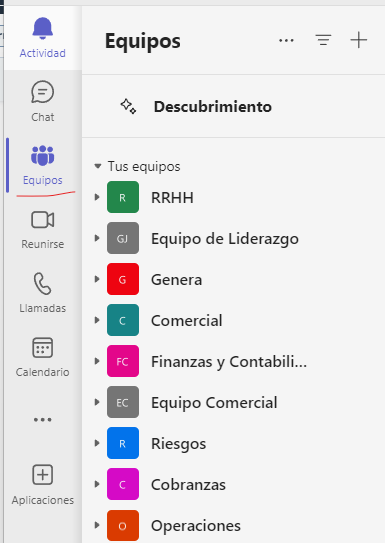Select the Reunirse video camera icon
This screenshot has height=543, width=385.
click(x=43, y=220)
